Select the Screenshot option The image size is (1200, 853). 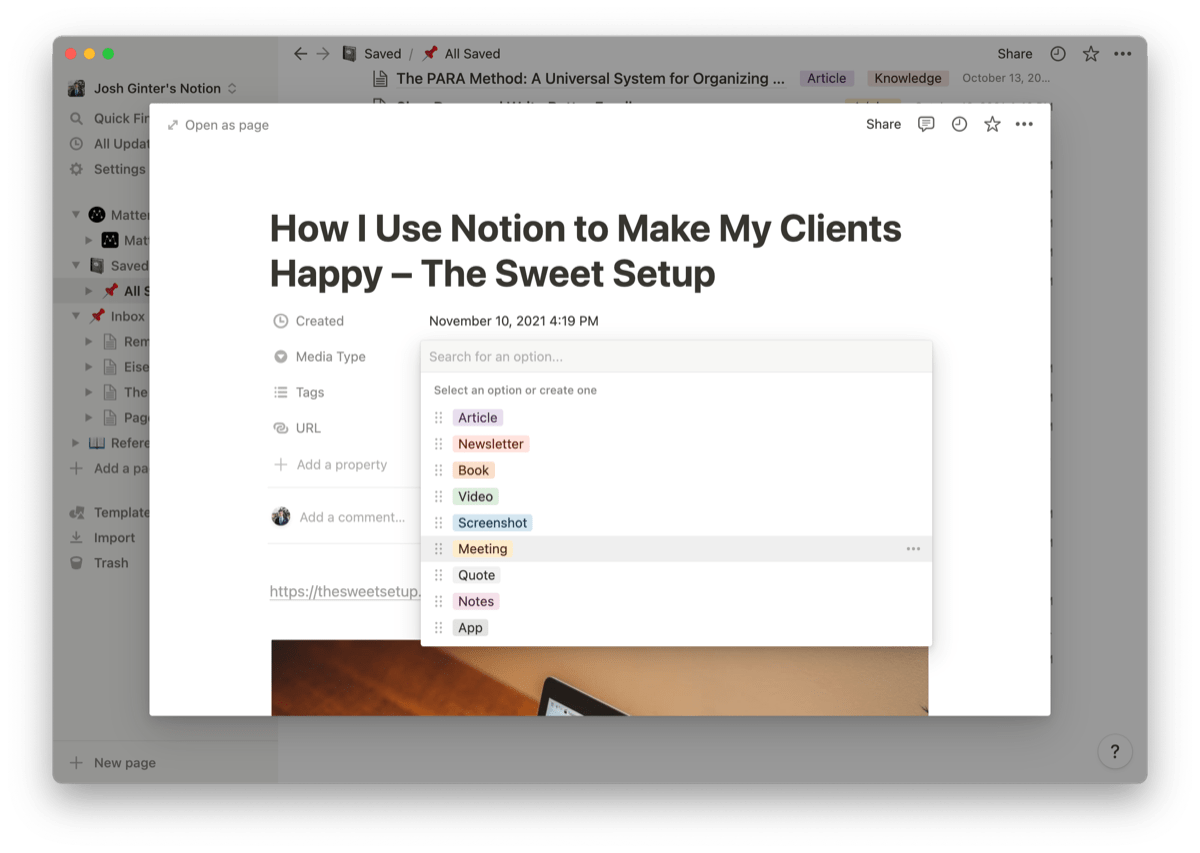493,523
